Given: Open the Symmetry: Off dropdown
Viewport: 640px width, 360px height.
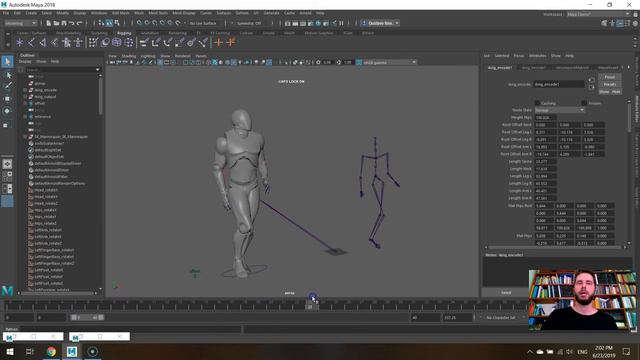Looking at the screenshot, I should [250, 23].
